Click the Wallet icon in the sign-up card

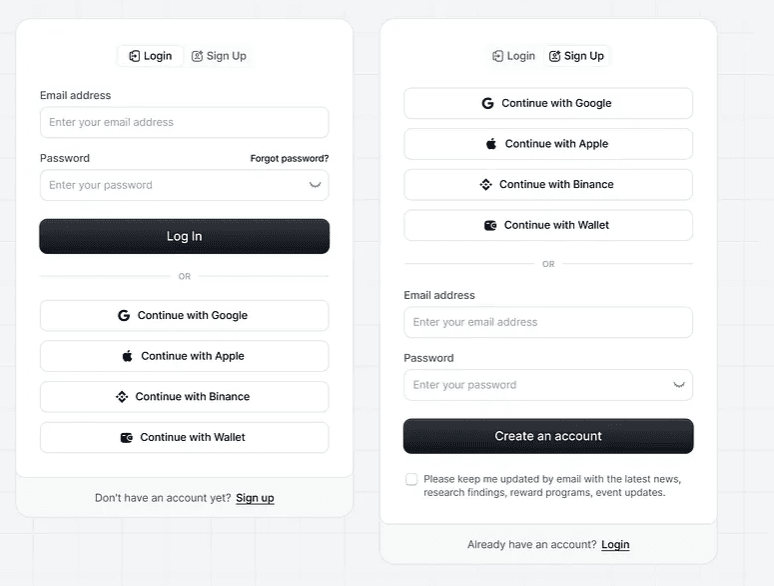point(490,225)
